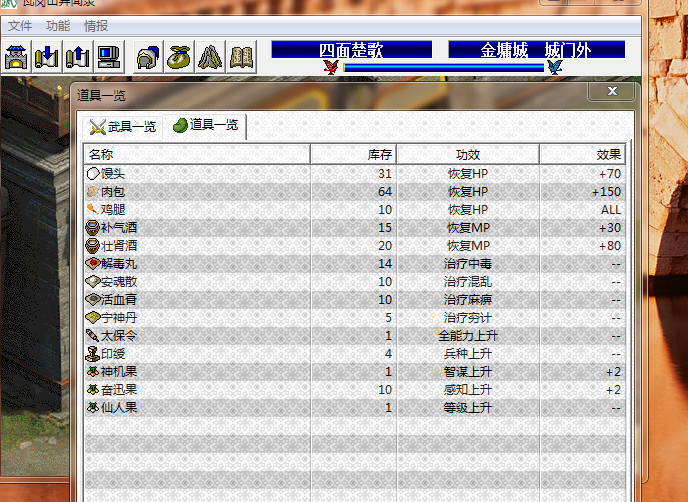Screen dimensions: 688x502
Task: Select the 道具一览 tab
Action: (206, 125)
